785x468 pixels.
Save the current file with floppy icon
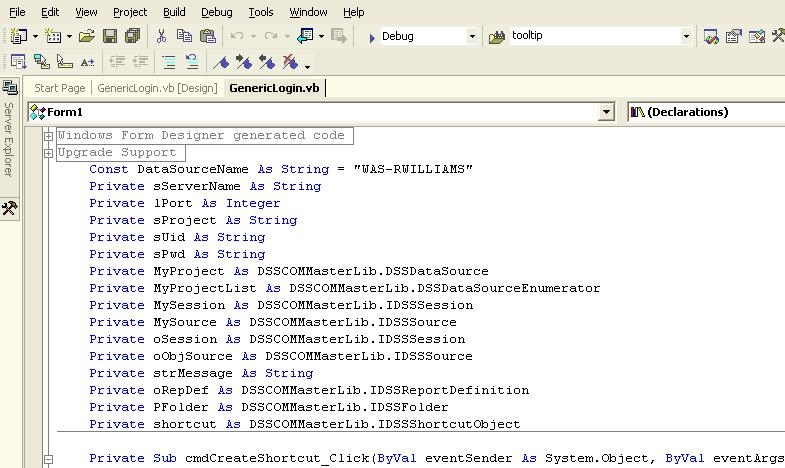[110, 36]
